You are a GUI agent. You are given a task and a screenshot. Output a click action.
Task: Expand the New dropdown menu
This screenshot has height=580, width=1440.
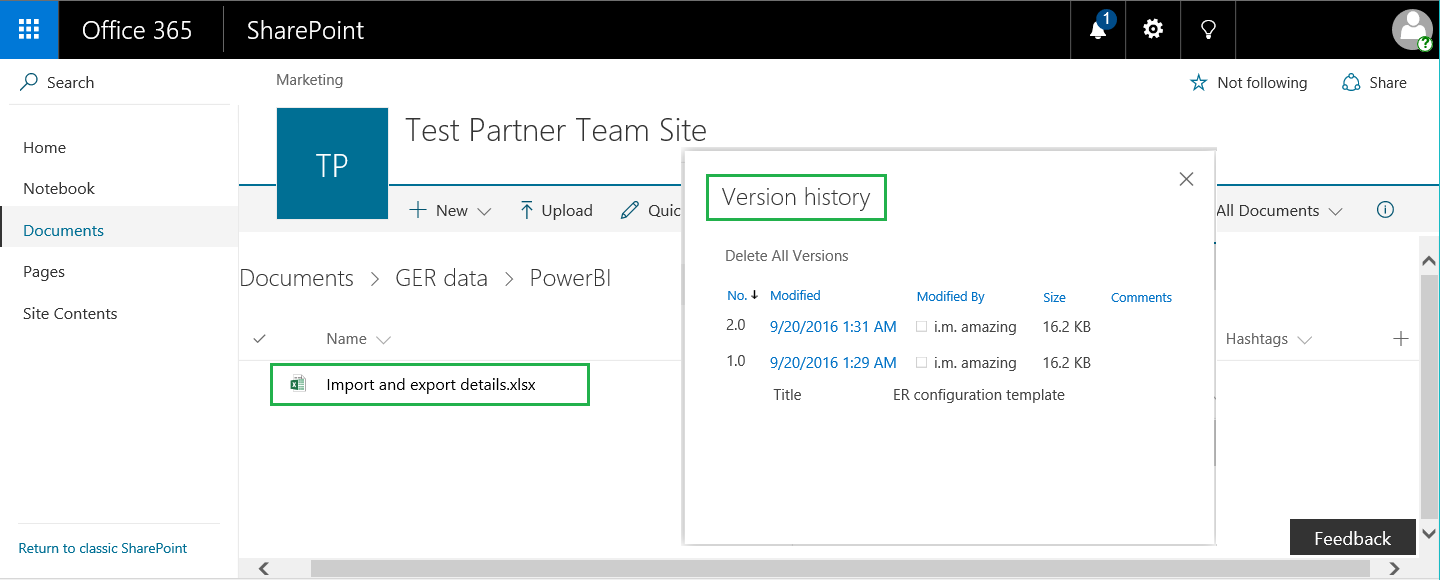coord(451,210)
